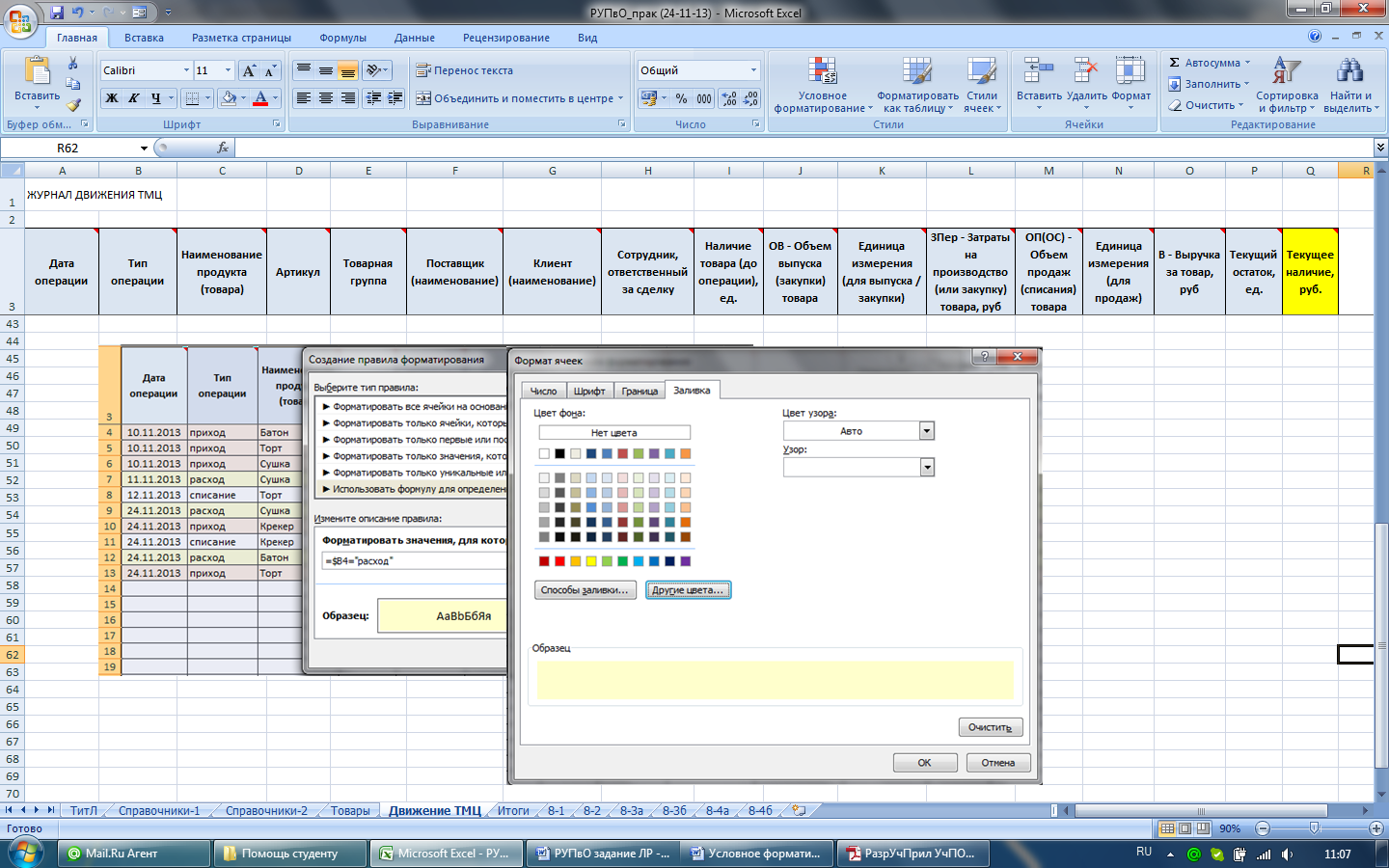Click OK in Format Cells dialog
This screenshot has height=868, width=1389.
(924, 763)
